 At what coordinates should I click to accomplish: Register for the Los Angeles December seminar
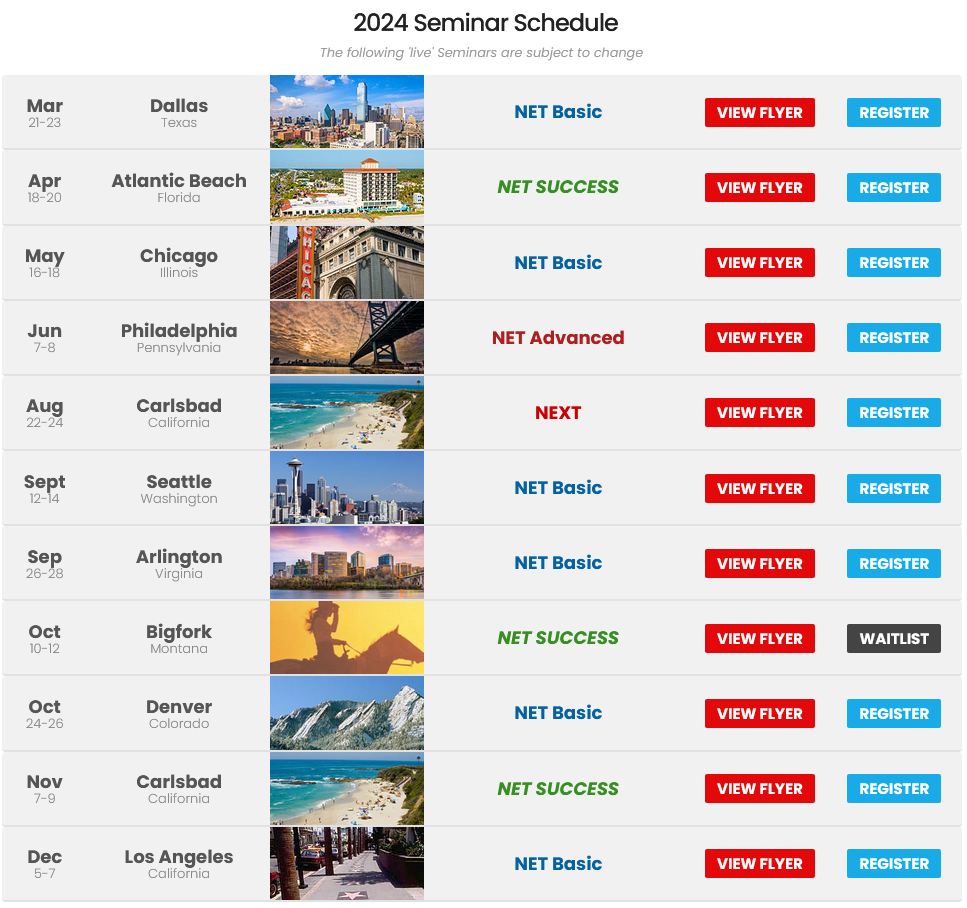pos(894,864)
